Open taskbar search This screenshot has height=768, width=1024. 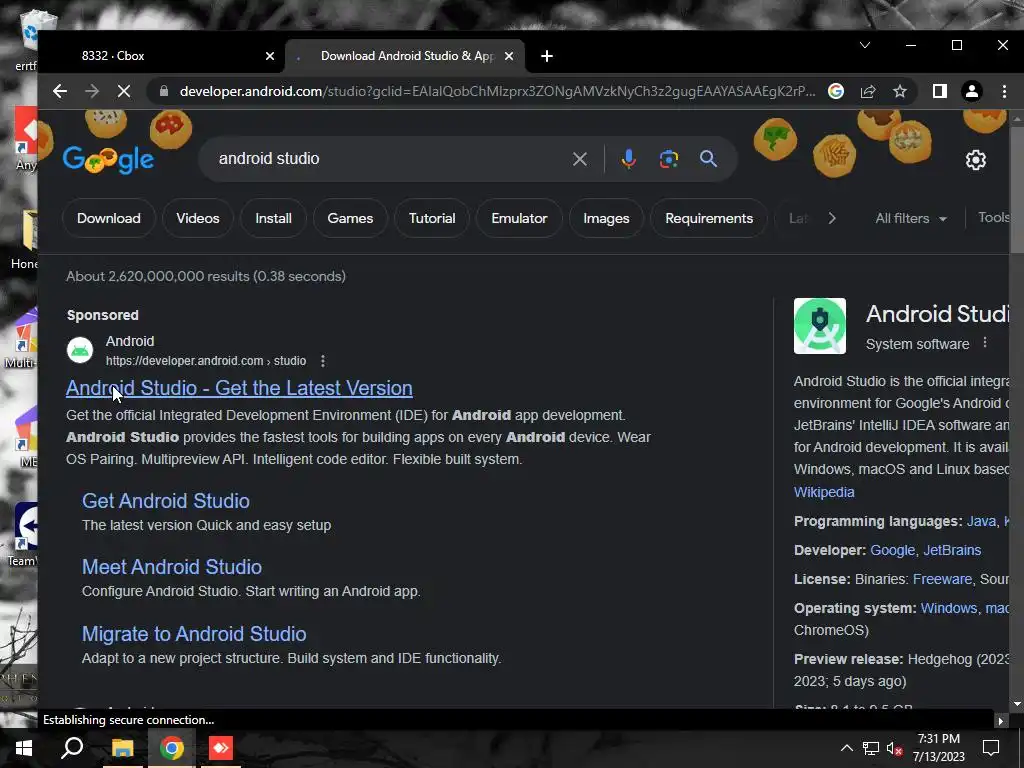(72, 748)
